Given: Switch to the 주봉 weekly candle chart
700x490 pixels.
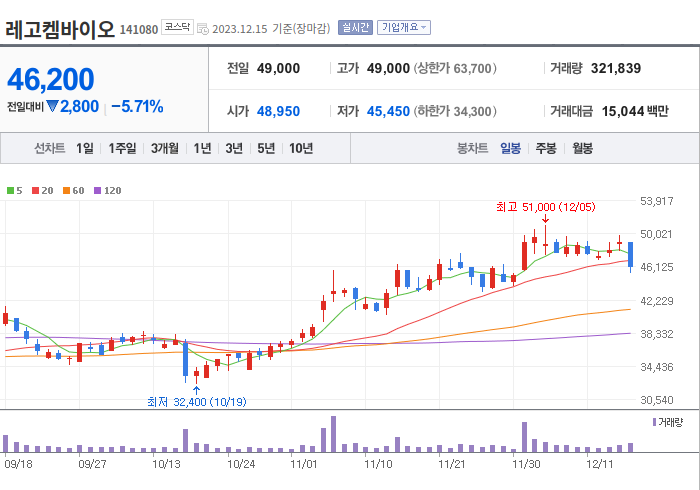Looking at the screenshot, I should [546, 148].
